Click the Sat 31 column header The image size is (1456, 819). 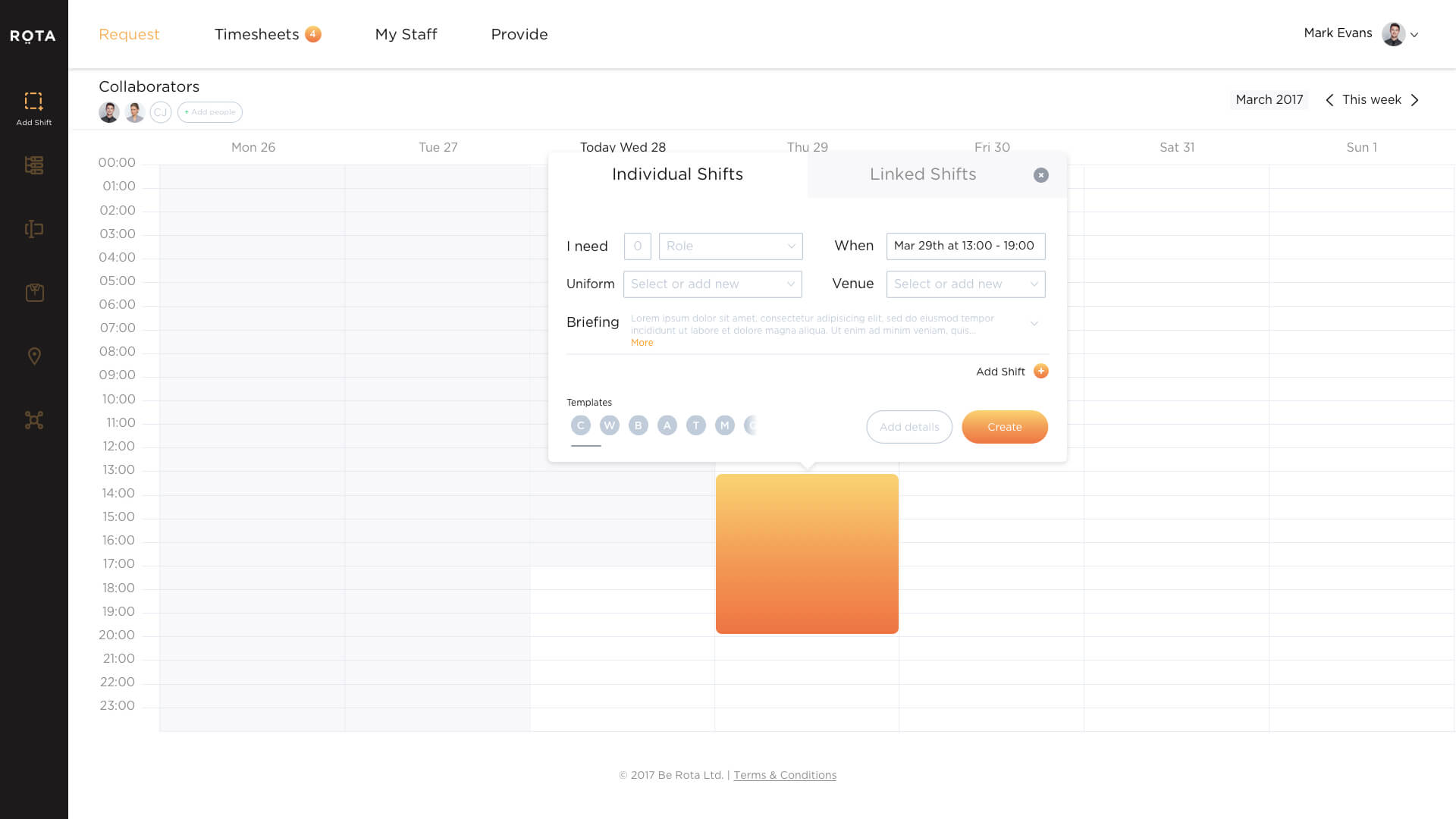[1177, 147]
